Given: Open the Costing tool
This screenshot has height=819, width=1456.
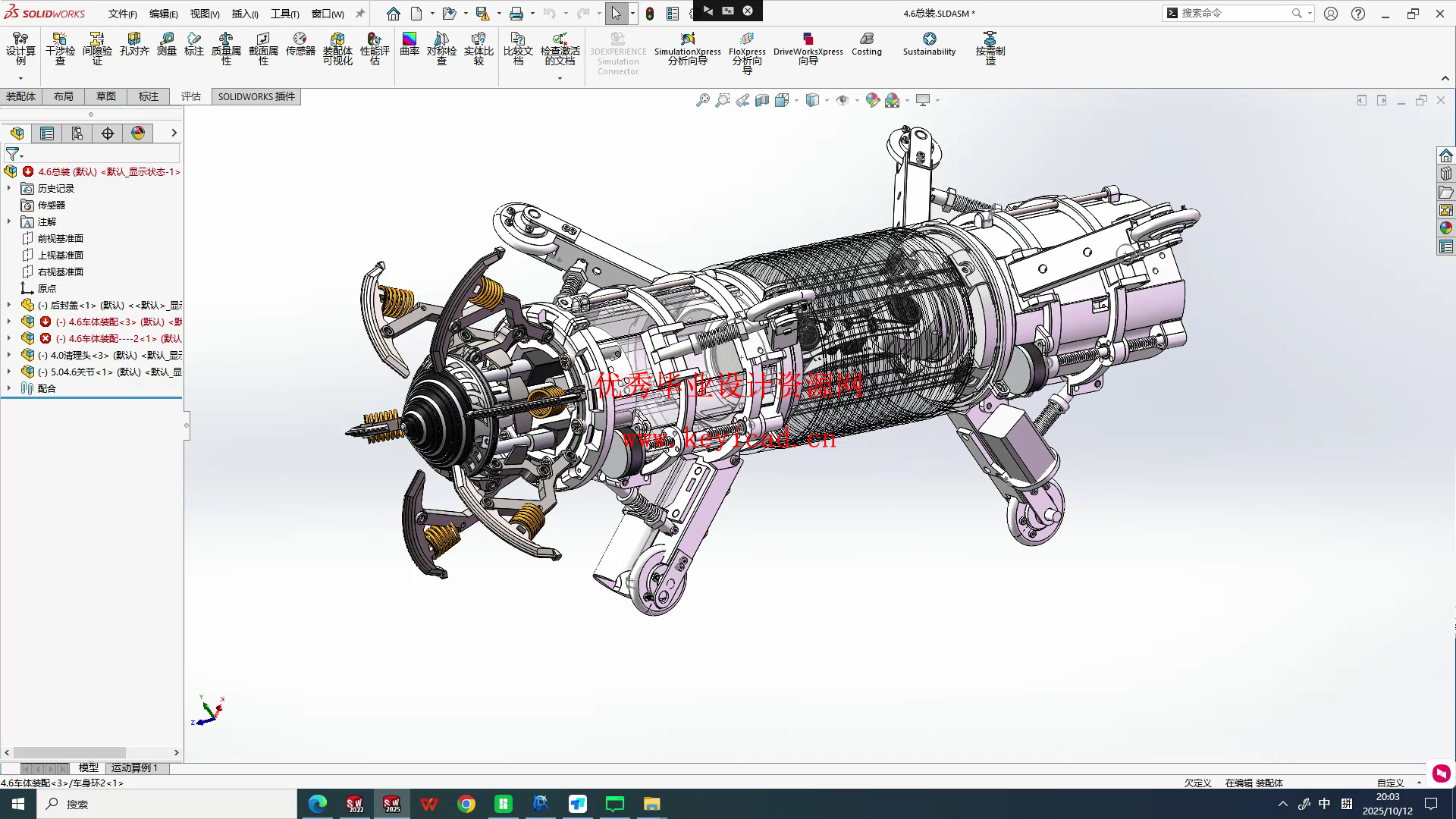Looking at the screenshot, I should [x=866, y=44].
